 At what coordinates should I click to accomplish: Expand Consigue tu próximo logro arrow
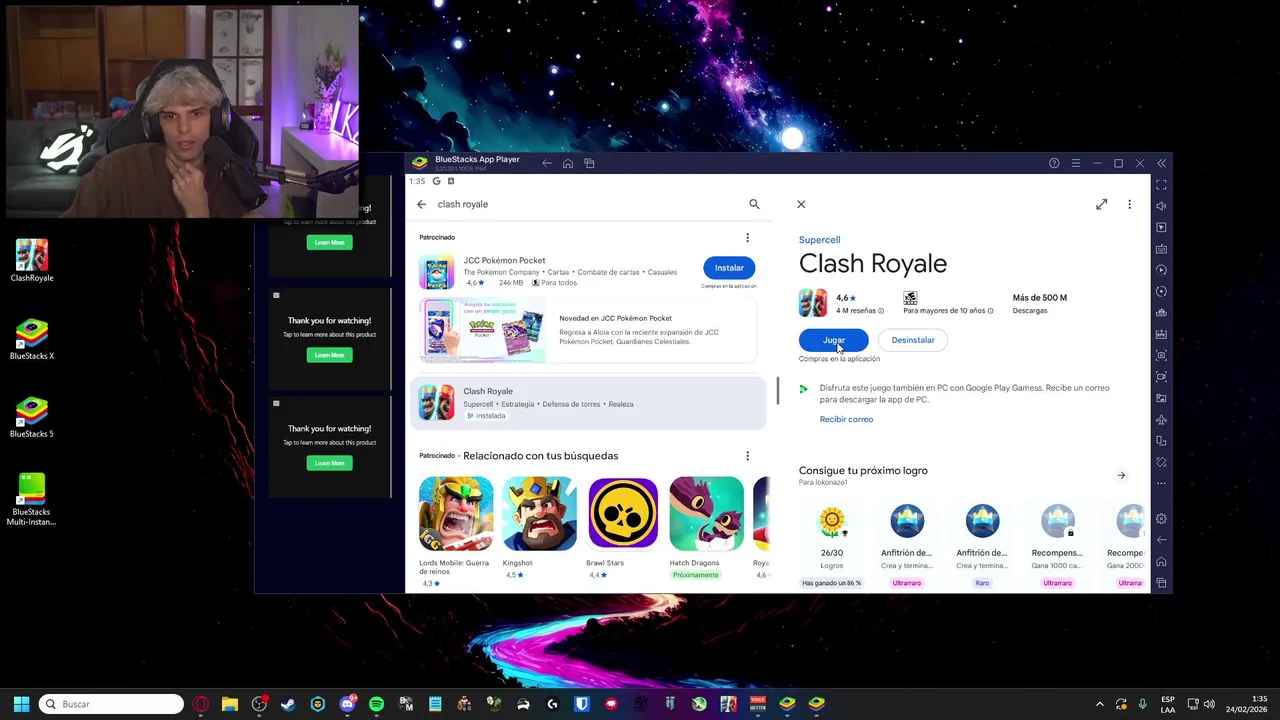1121,476
